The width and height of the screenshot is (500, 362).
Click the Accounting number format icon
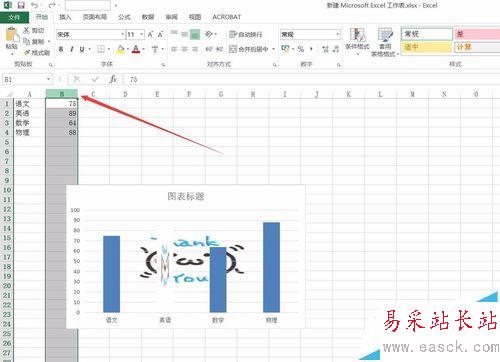pos(285,49)
